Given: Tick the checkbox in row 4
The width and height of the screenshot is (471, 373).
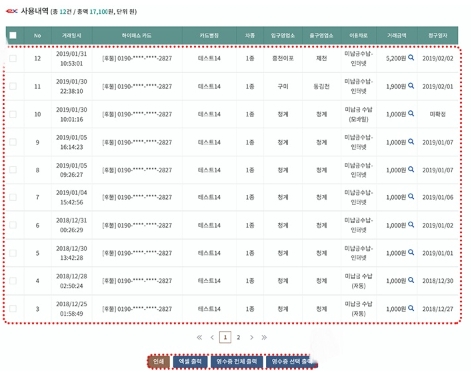Looking at the screenshot, I should tap(13, 281).
